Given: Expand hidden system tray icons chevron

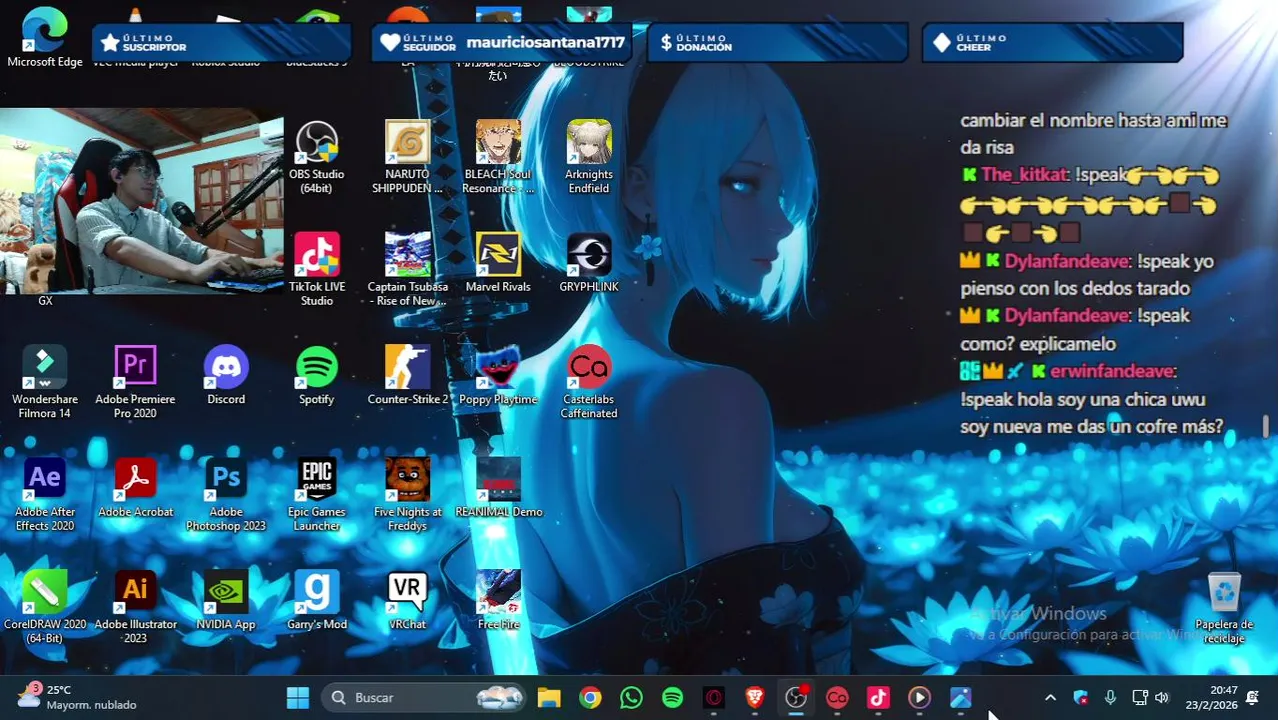Looking at the screenshot, I should 1050,697.
